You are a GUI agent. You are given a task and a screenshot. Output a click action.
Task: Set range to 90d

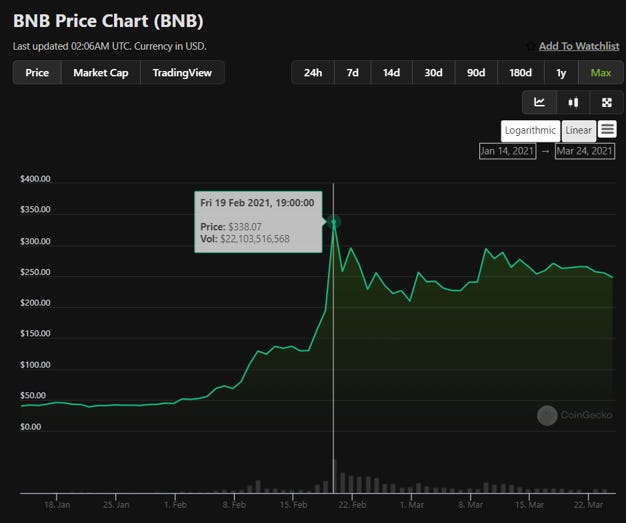click(x=476, y=73)
